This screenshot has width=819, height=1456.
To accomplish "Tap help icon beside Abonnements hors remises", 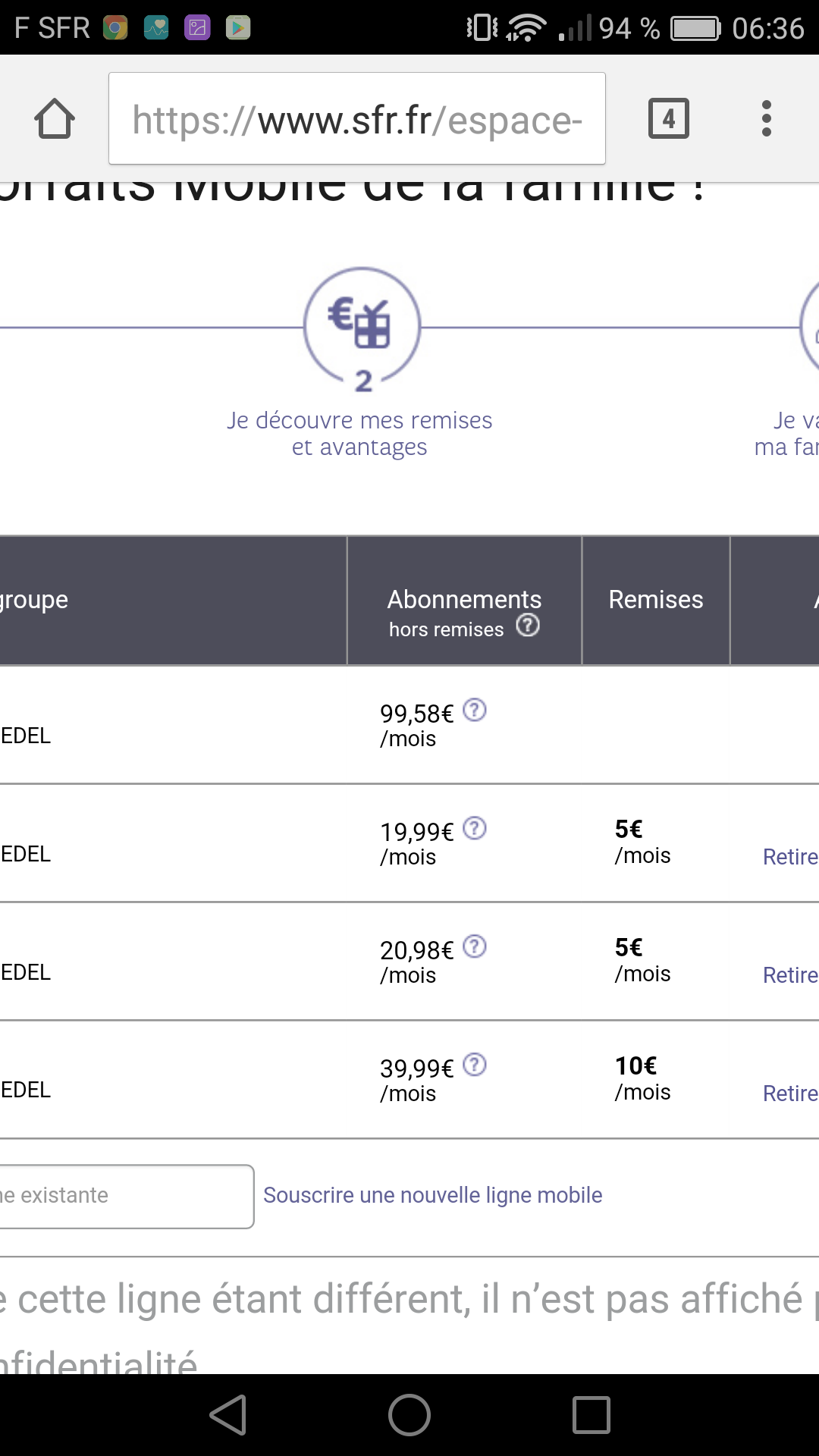I will [x=528, y=626].
